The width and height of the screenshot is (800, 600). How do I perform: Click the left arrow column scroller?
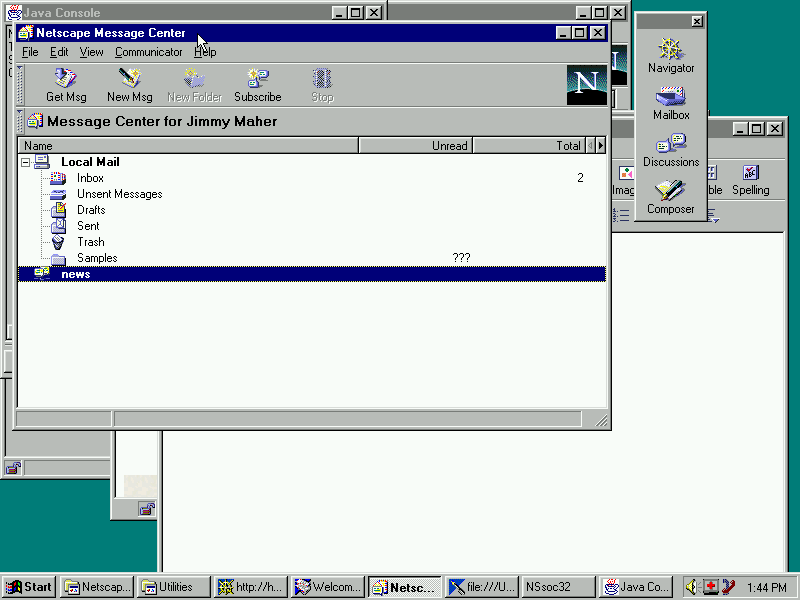pos(590,145)
